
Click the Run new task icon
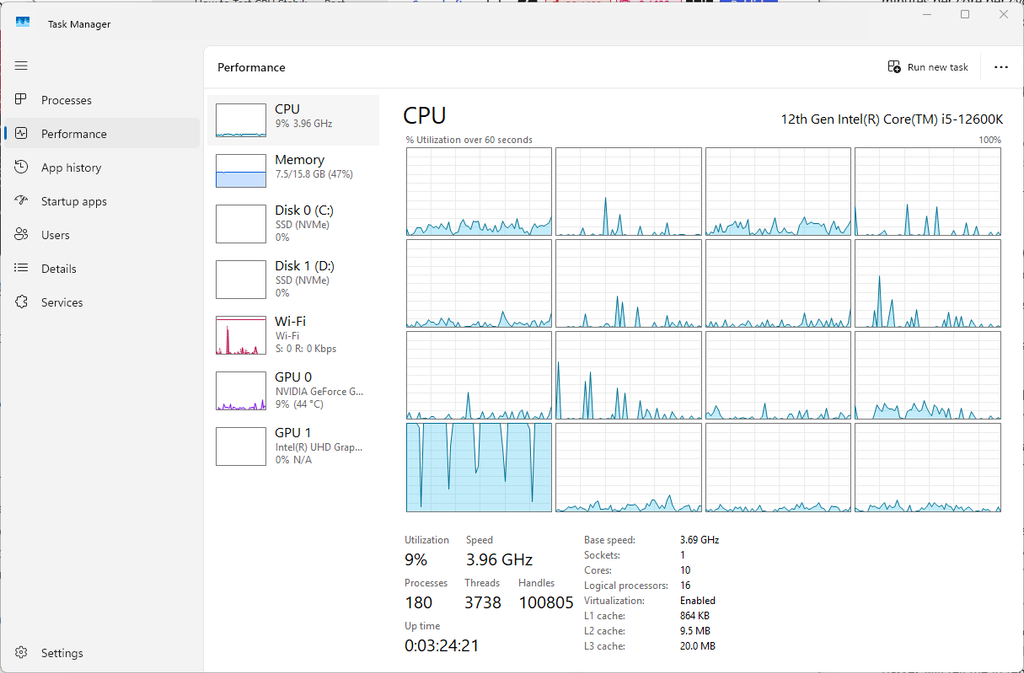894,67
